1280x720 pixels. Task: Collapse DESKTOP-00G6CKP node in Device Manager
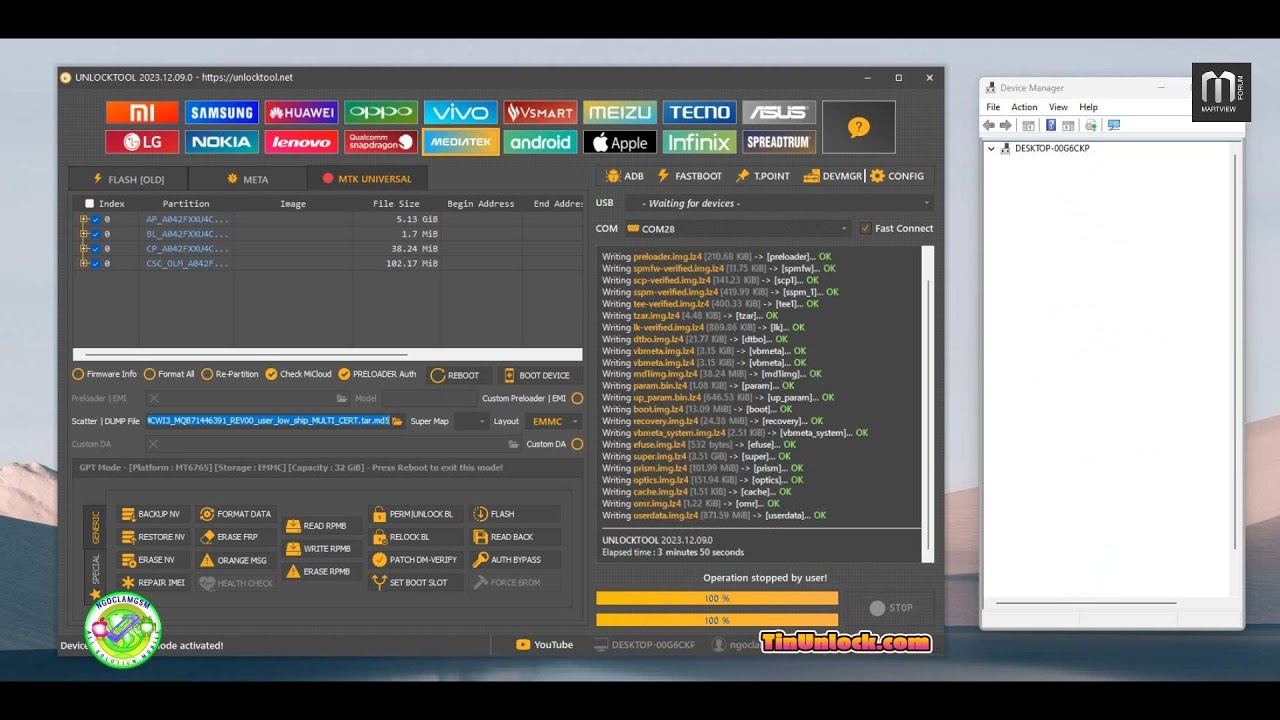click(x=991, y=149)
